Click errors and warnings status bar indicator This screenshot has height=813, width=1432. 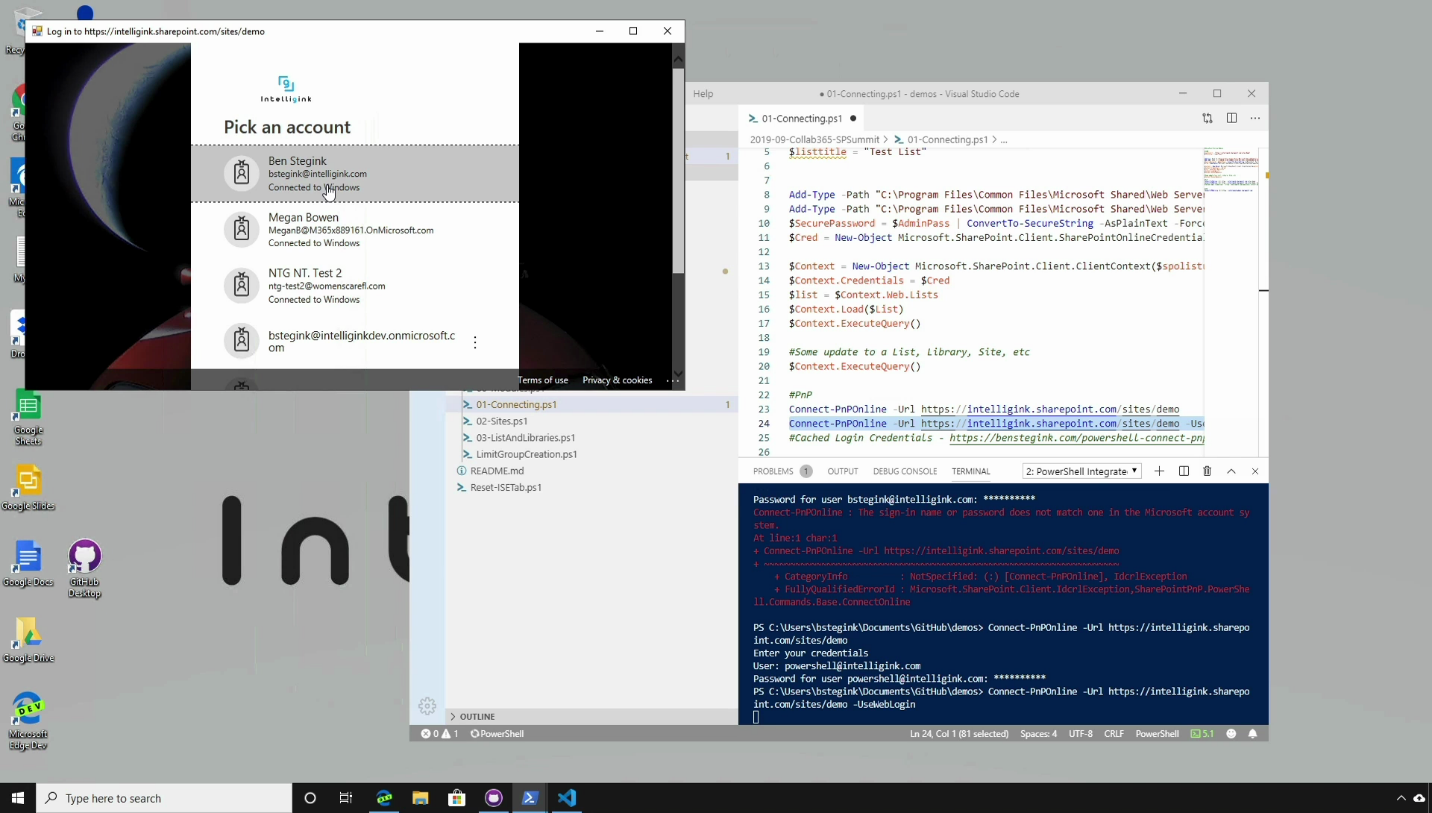click(440, 734)
